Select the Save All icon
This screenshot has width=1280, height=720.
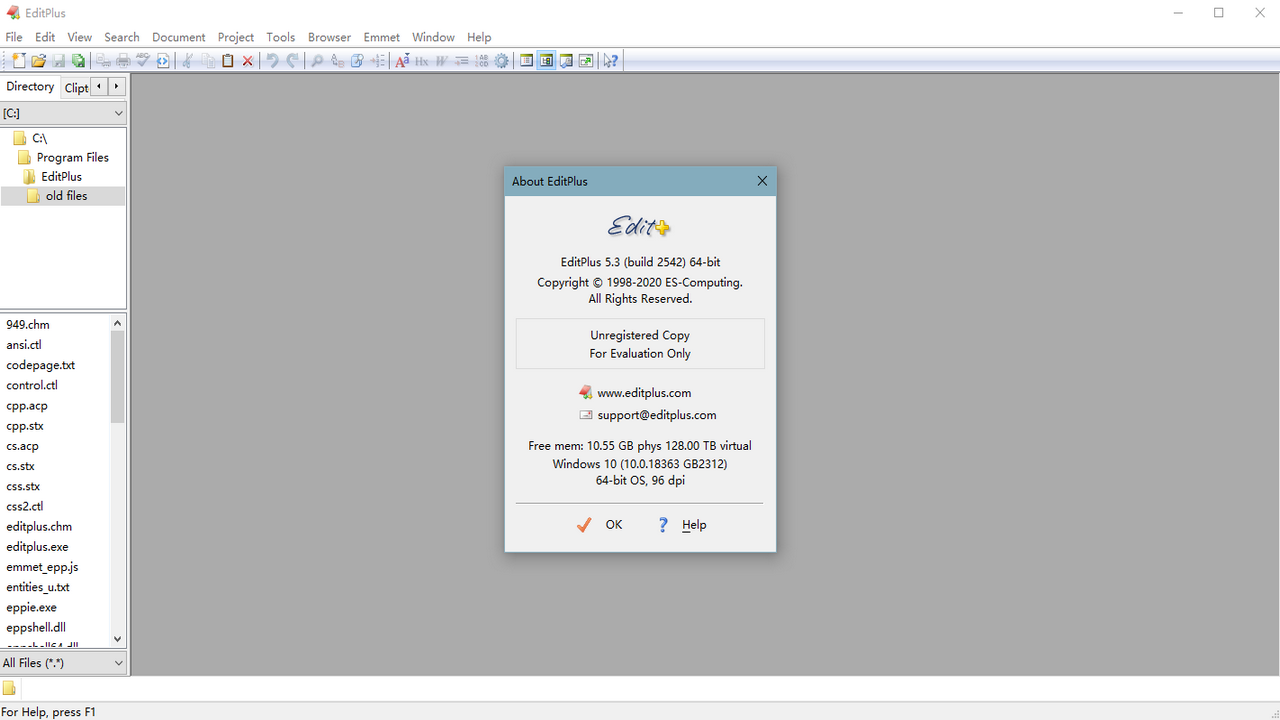coord(78,60)
